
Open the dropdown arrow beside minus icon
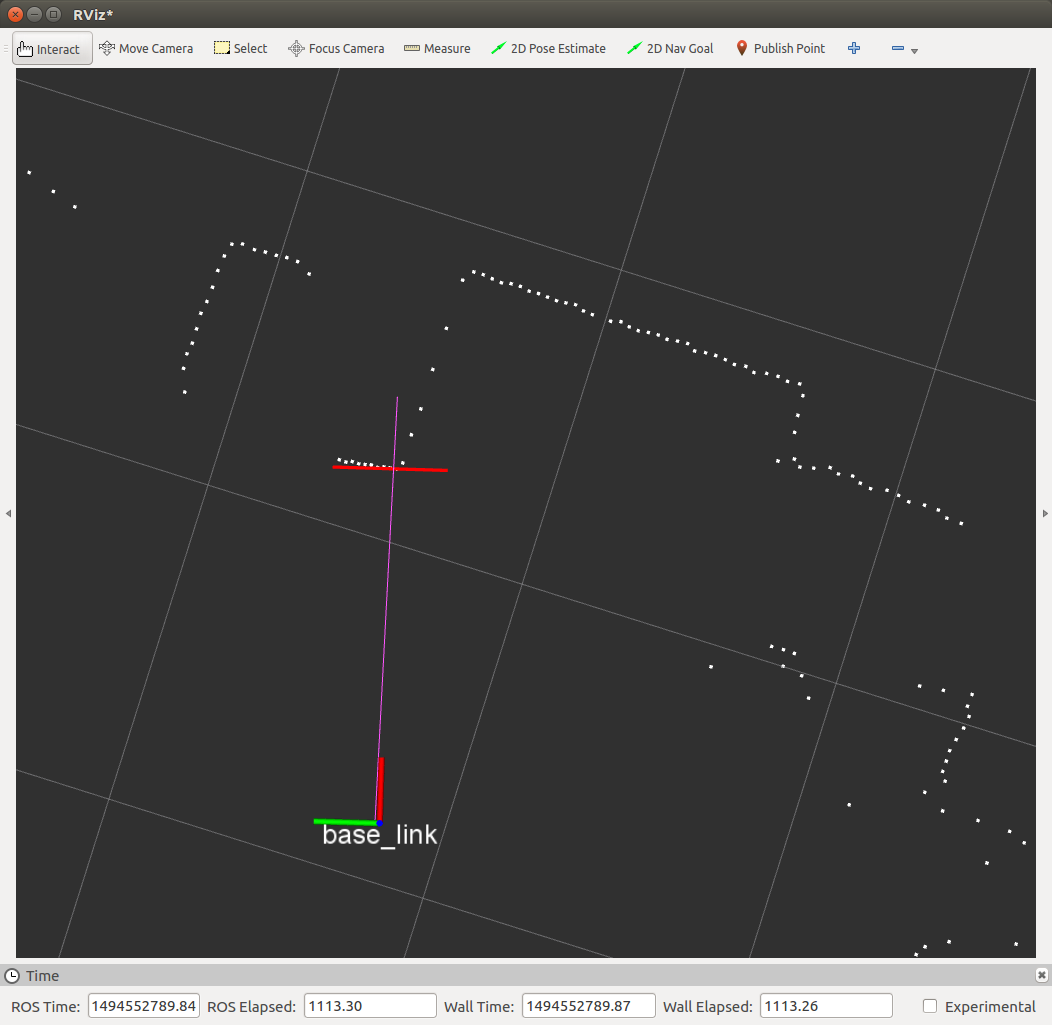pos(914,50)
